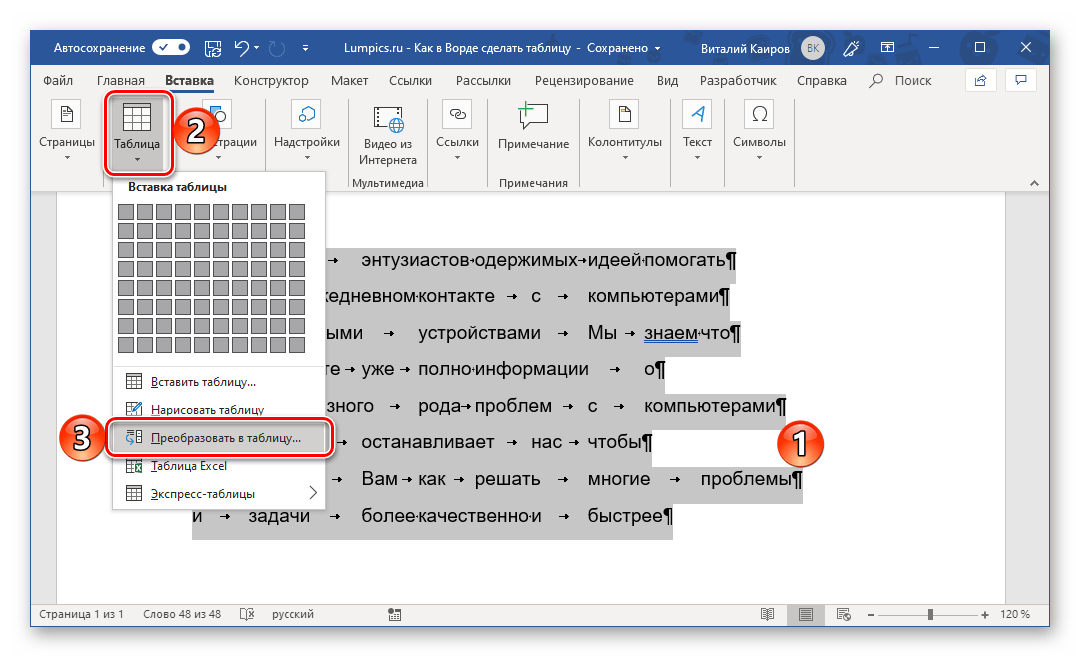Open the Рецензирование tab
Image resolution: width=1080 pixels, height=657 pixels.
tap(584, 81)
